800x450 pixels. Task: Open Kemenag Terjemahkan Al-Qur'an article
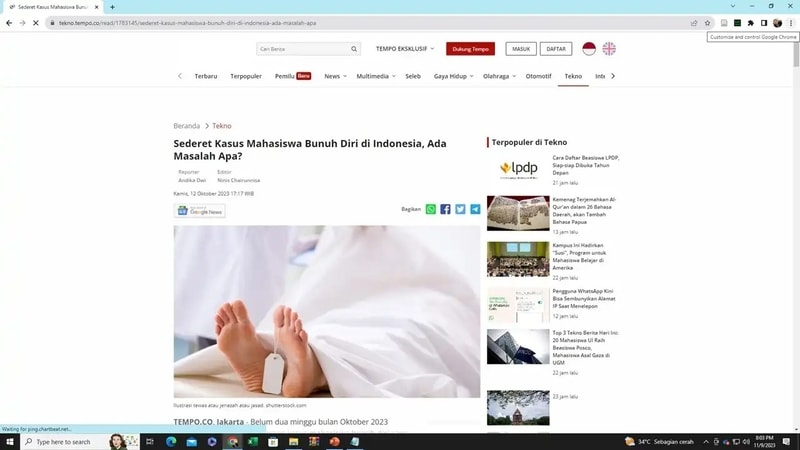584,211
